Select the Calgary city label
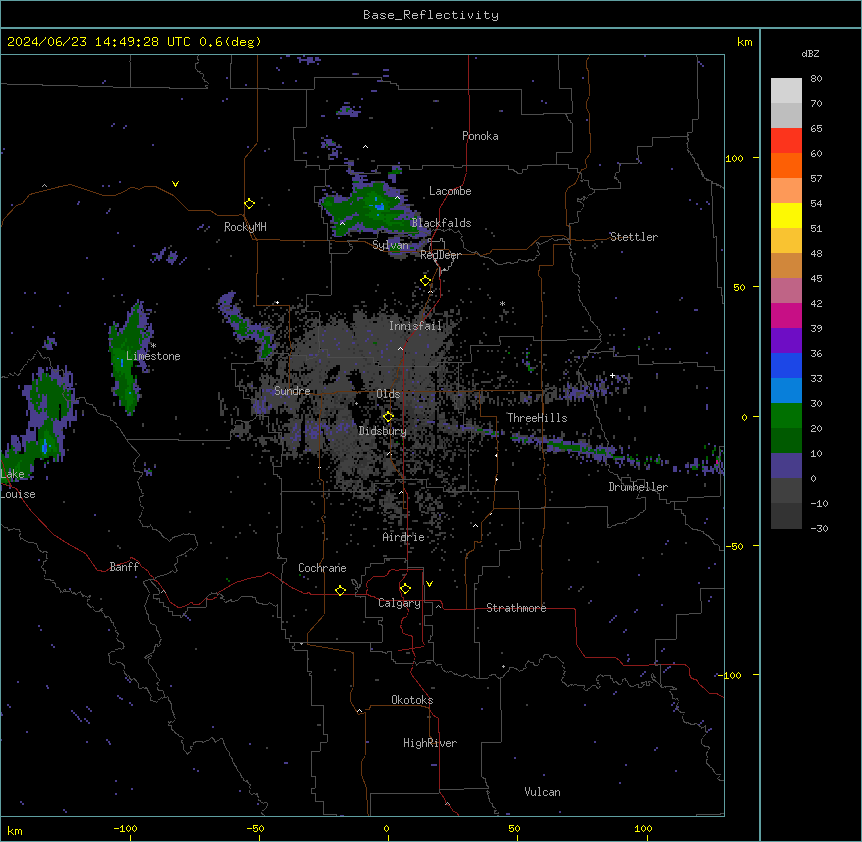 click(x=399, y=603)
